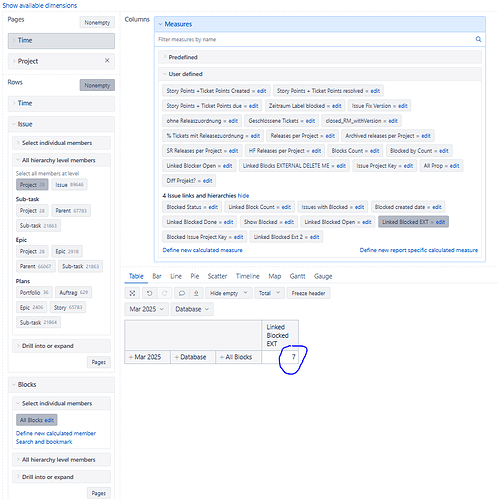
Task: Click Show available dimensions link
Action: coord(40,5)
